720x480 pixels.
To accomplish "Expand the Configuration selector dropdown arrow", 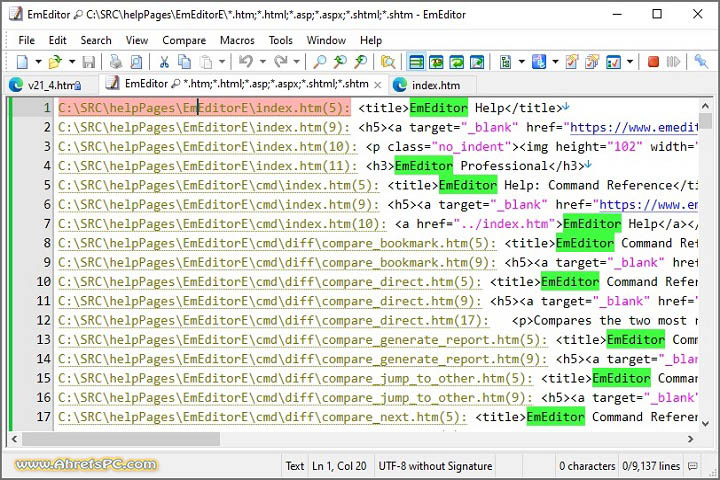I will pos(522,62).
